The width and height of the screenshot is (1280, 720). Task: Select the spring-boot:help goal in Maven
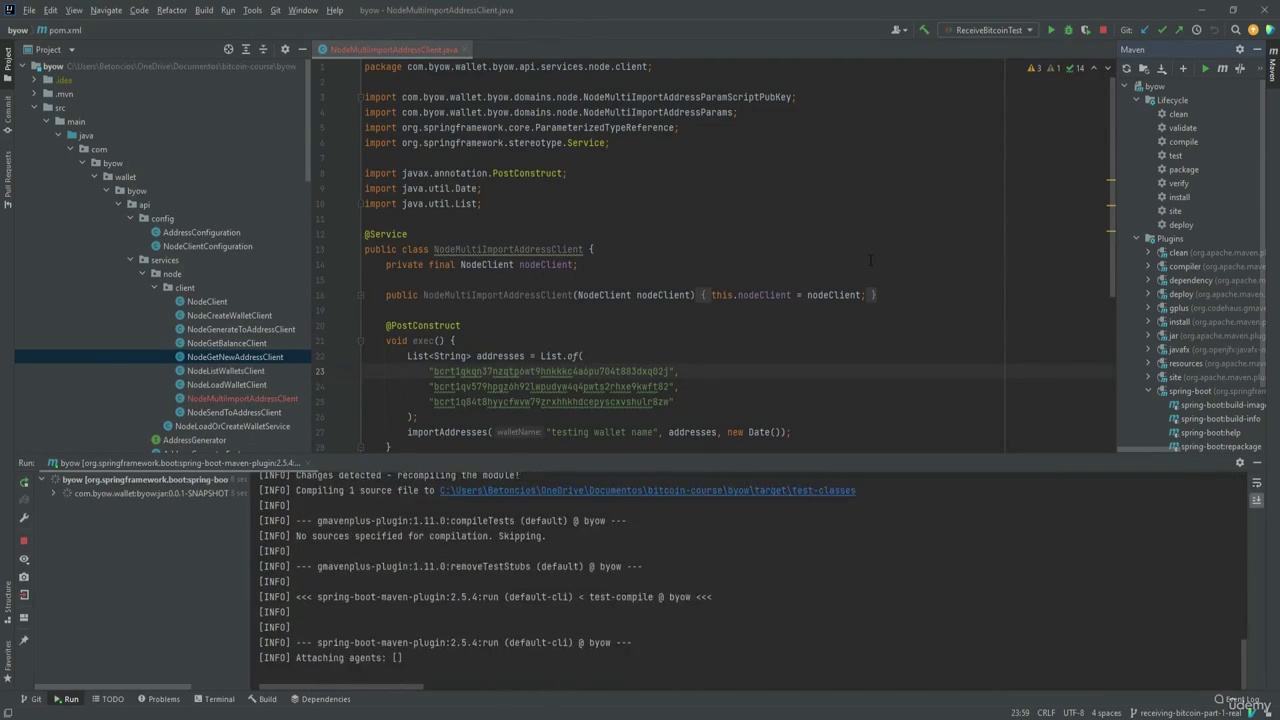click(x=1209, y=433)
